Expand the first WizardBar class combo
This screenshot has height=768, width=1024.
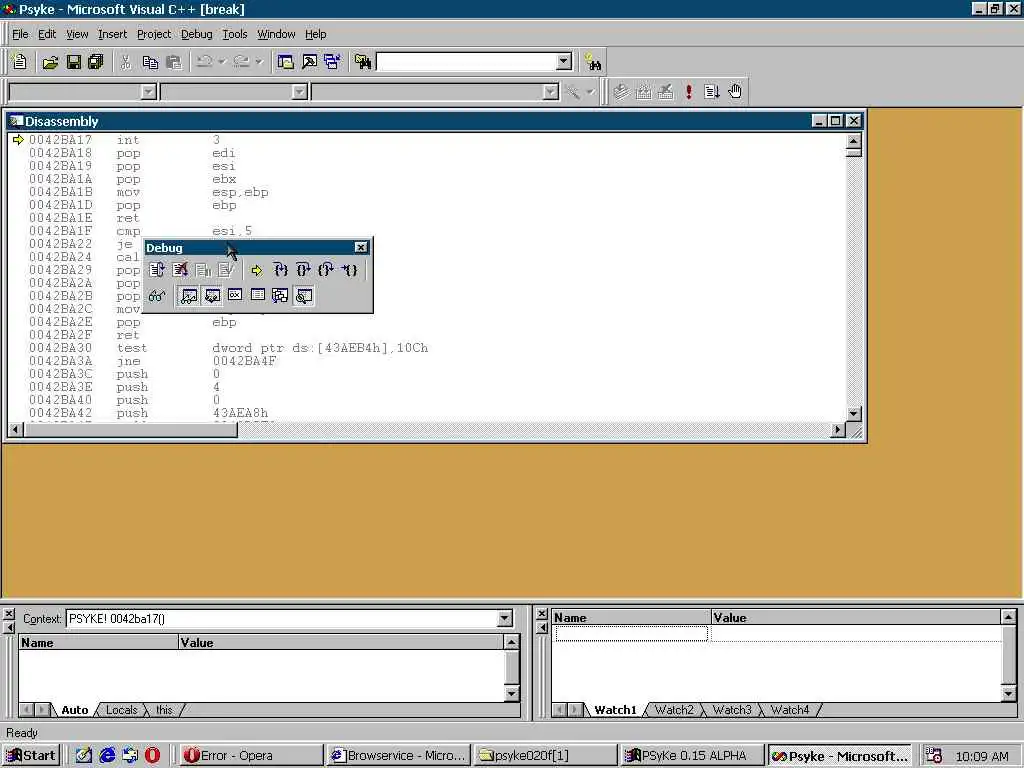[149, 92]
